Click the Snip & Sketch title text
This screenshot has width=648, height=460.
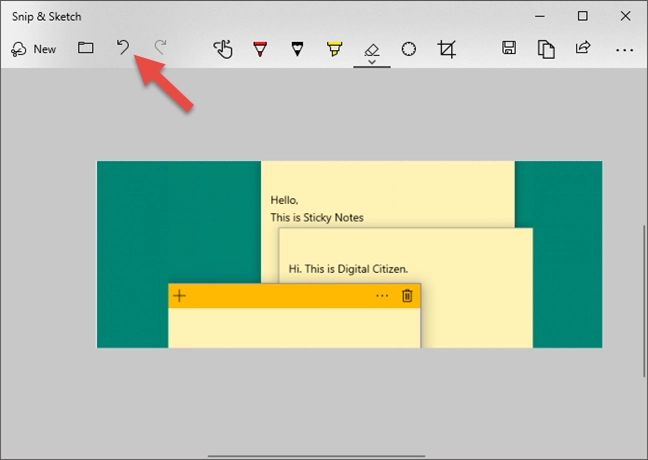[x=47, y=17]
